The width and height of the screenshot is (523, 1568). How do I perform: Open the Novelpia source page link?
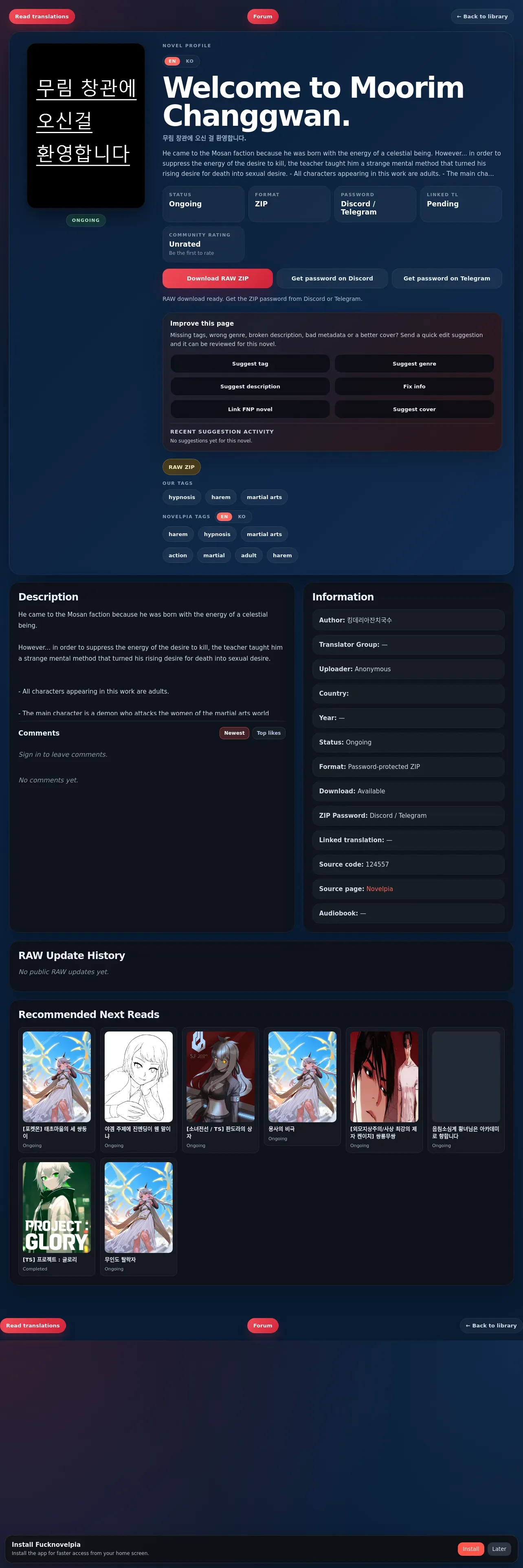379,889
